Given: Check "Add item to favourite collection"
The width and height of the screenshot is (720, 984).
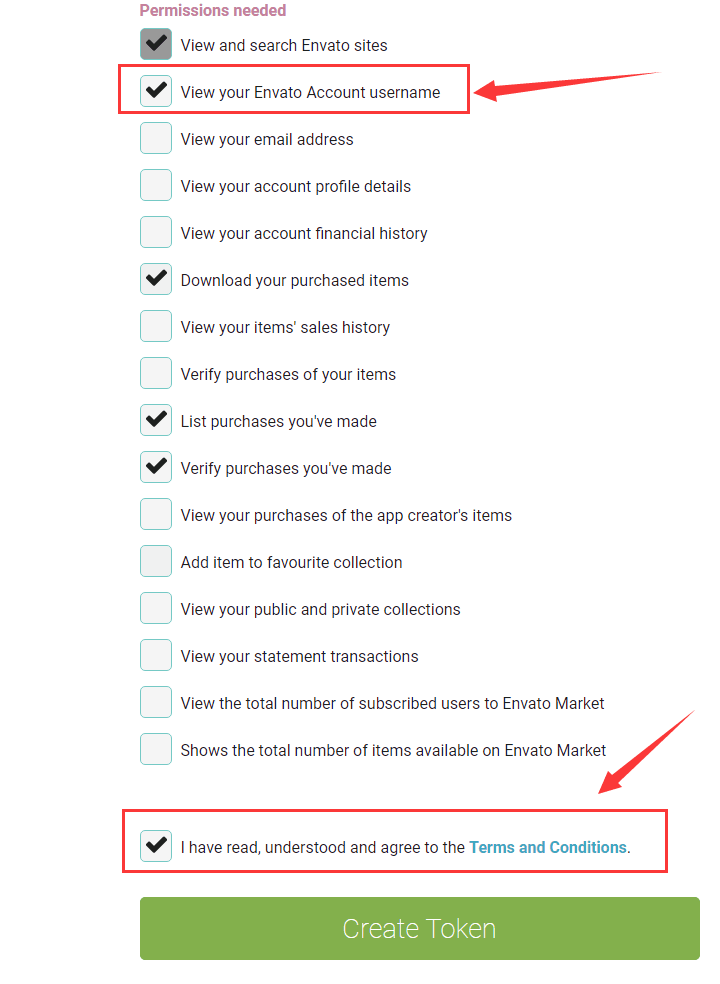Looking at the screenshot, I should point(156,561).
